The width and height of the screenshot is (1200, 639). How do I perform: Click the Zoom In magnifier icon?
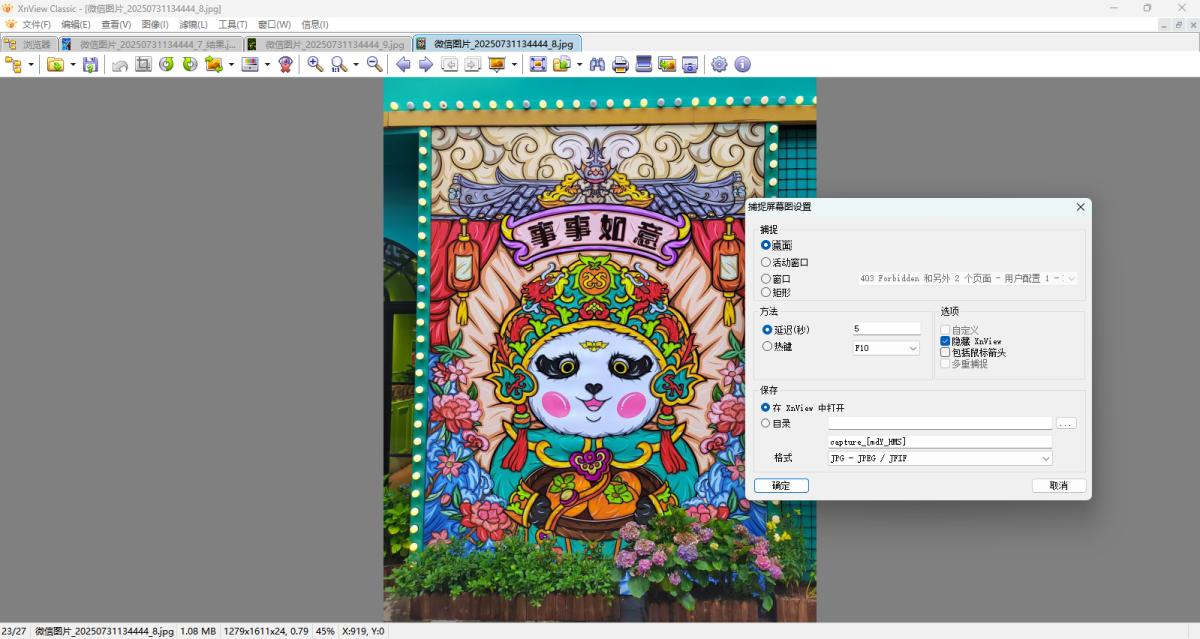coord(315,65)
